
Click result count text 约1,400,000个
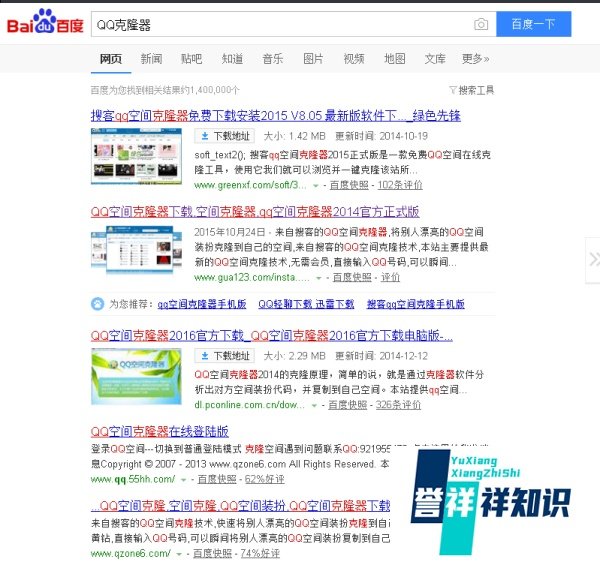pos(210,90)
